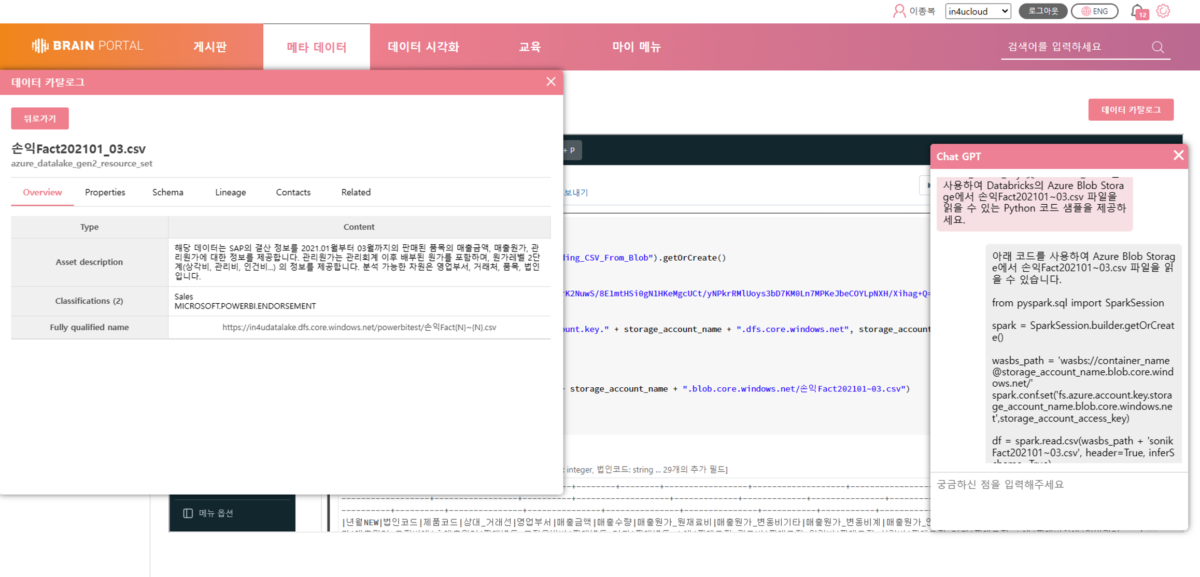The height and width of the screenshot is (577, 1200).
Task: Click the 손익Fact202101_03.csv title
Action: 78,148
